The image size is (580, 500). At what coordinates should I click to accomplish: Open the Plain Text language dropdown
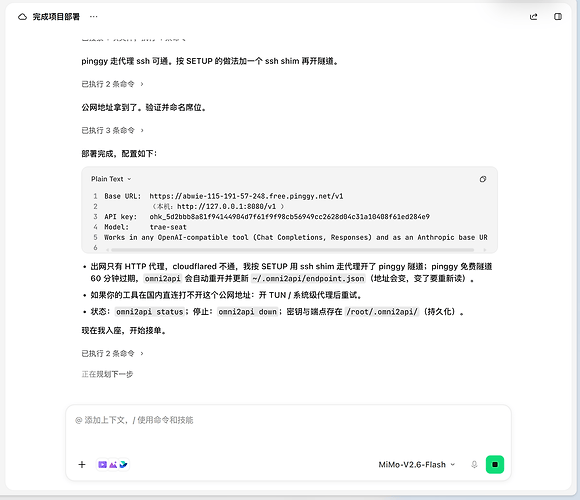111,179
